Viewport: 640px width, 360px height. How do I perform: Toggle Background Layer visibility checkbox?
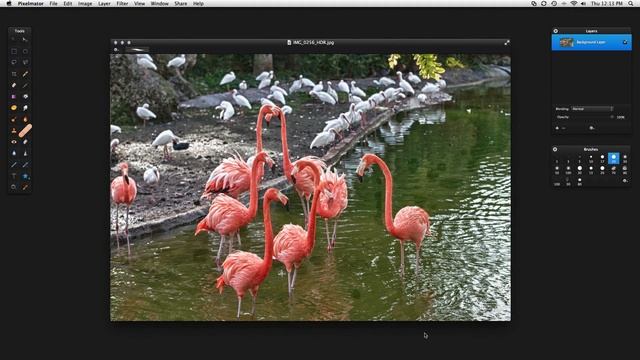(625, 42)
